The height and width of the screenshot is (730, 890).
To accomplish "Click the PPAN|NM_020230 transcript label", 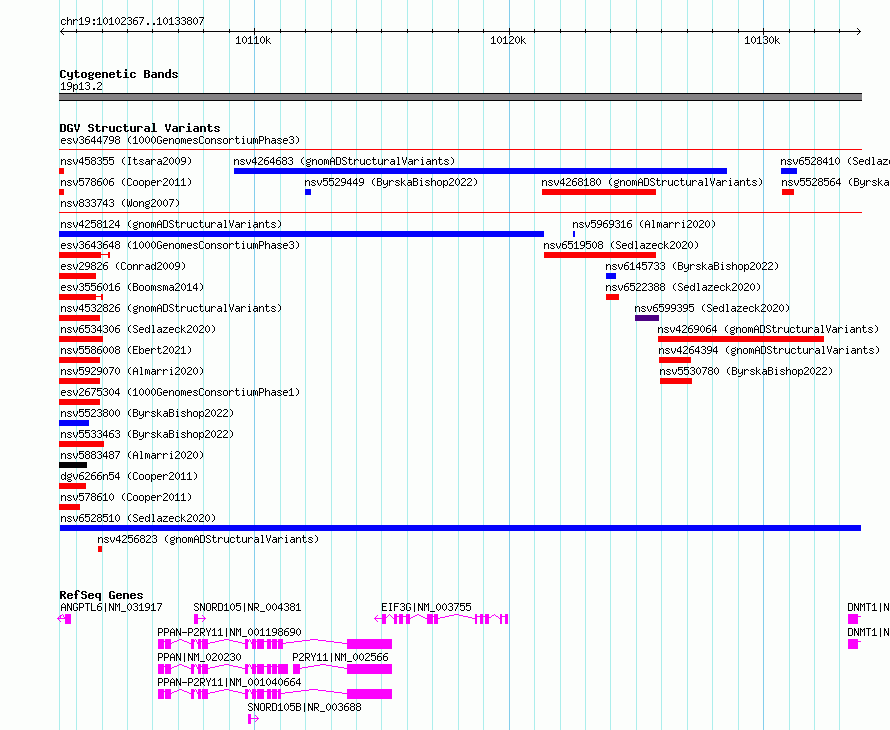I will click(199, 657).
